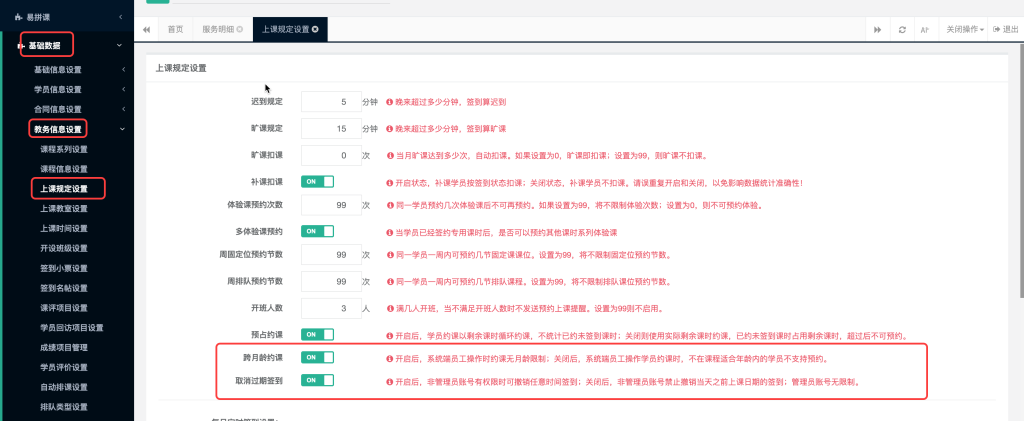Open 课程信息设置 in the sidebar
The width and height of the screenshot is (1024, 421).
[64, 169]
